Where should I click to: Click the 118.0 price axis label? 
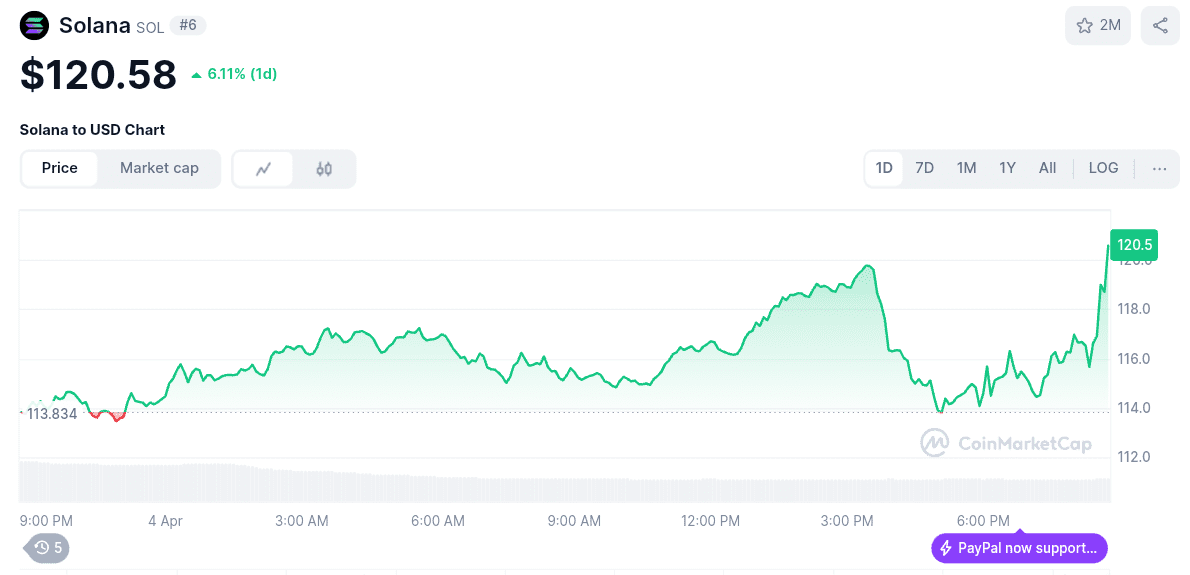point(1133,309)
